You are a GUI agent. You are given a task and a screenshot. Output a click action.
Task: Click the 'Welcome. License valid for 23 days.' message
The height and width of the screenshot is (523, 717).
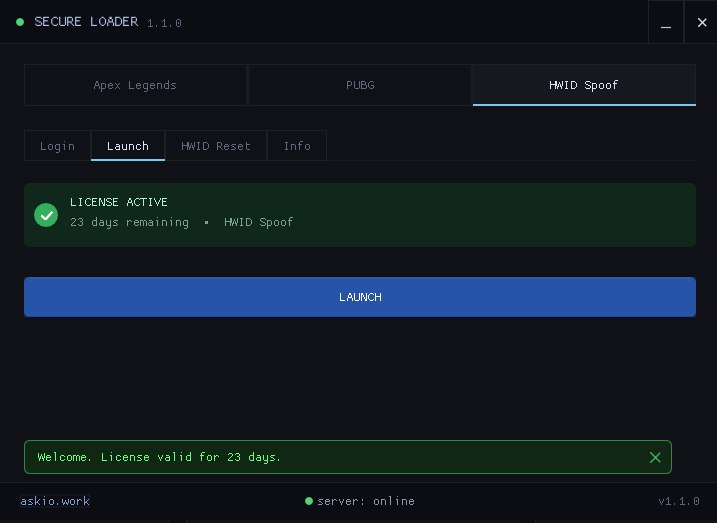coord(159,457)
